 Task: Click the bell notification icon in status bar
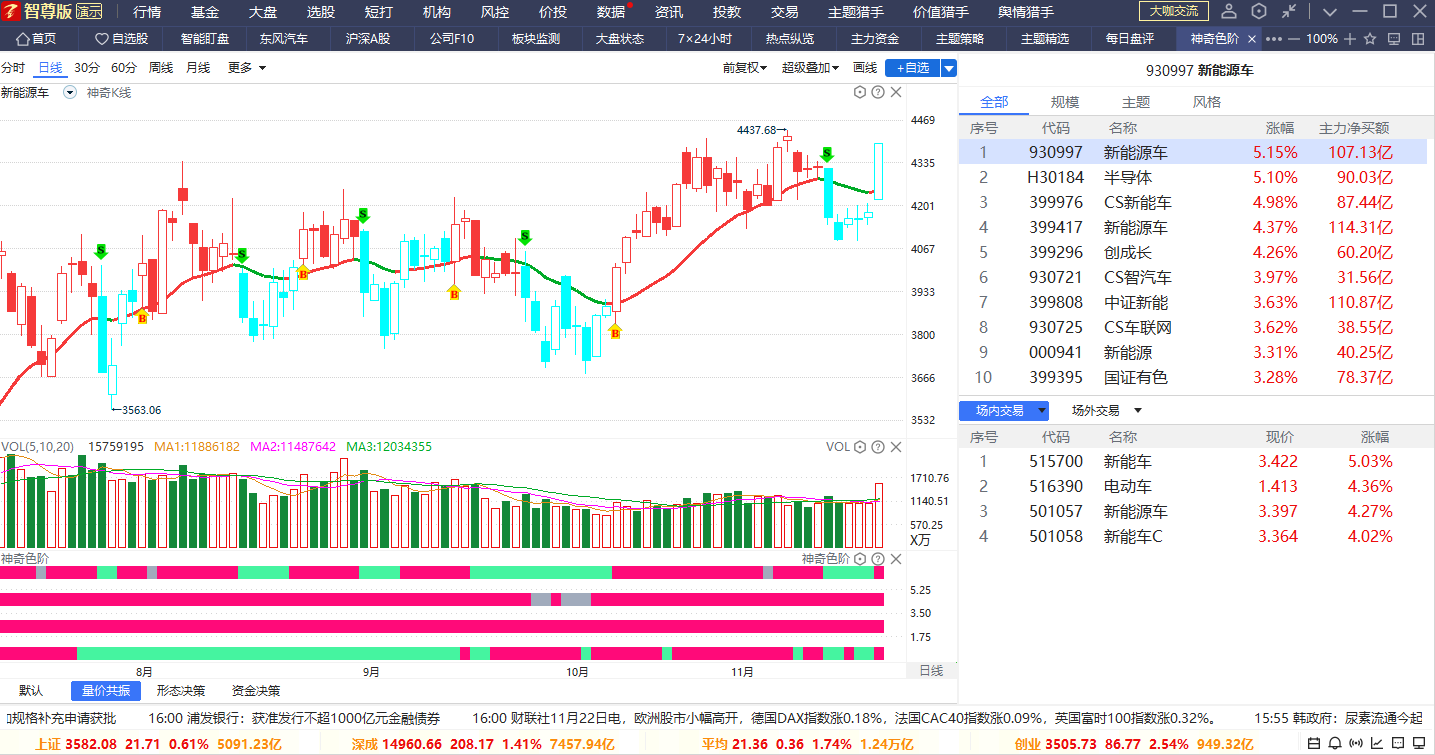pyautogui.click(x=1335, y=743)
